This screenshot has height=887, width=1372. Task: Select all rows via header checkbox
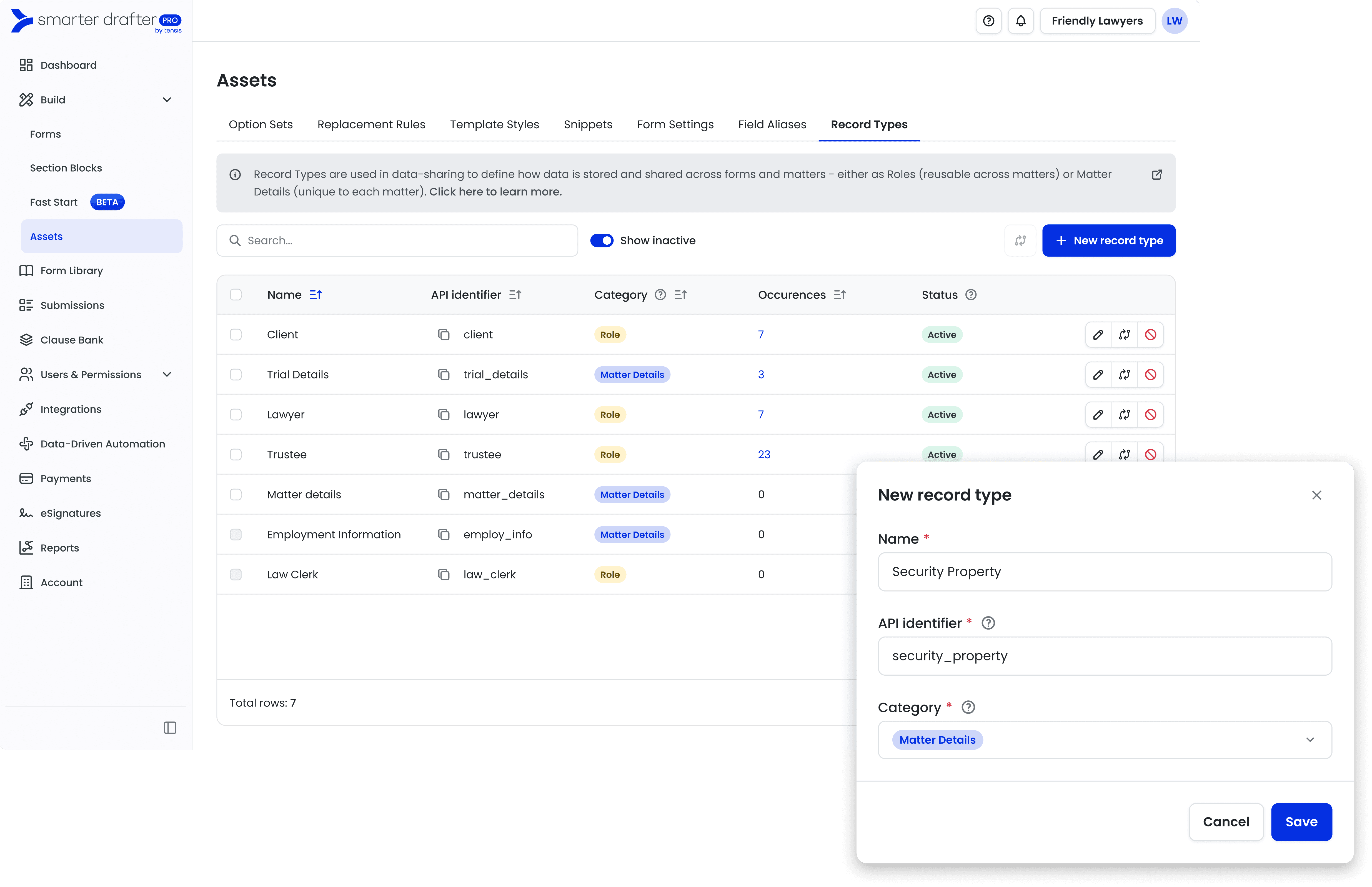(x=236, y=295)
